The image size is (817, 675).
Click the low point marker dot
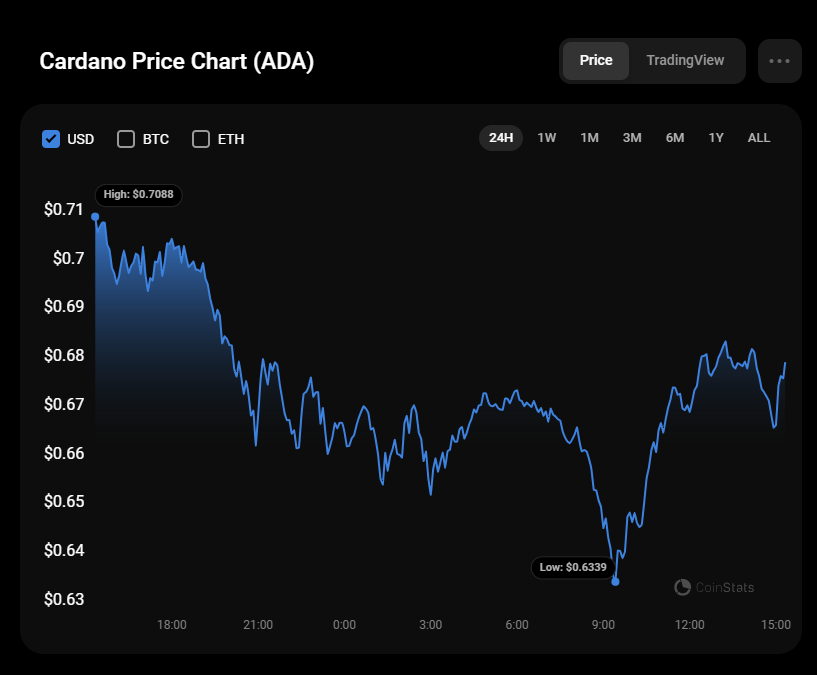pyautogui.click(x=615, y=581)
